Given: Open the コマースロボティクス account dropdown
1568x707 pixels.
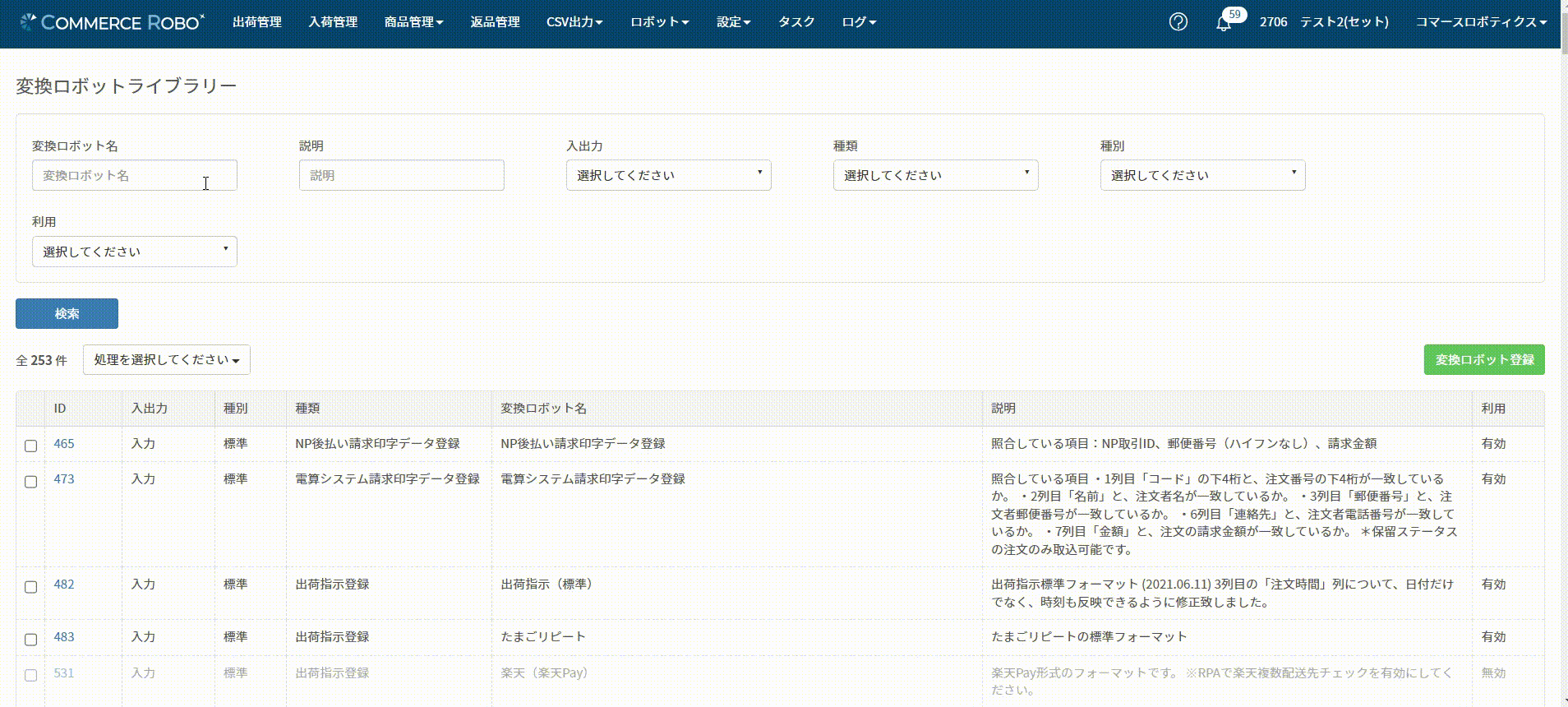Looking at the screenshot, I should pyautogui.click(x=1481, y=22).
